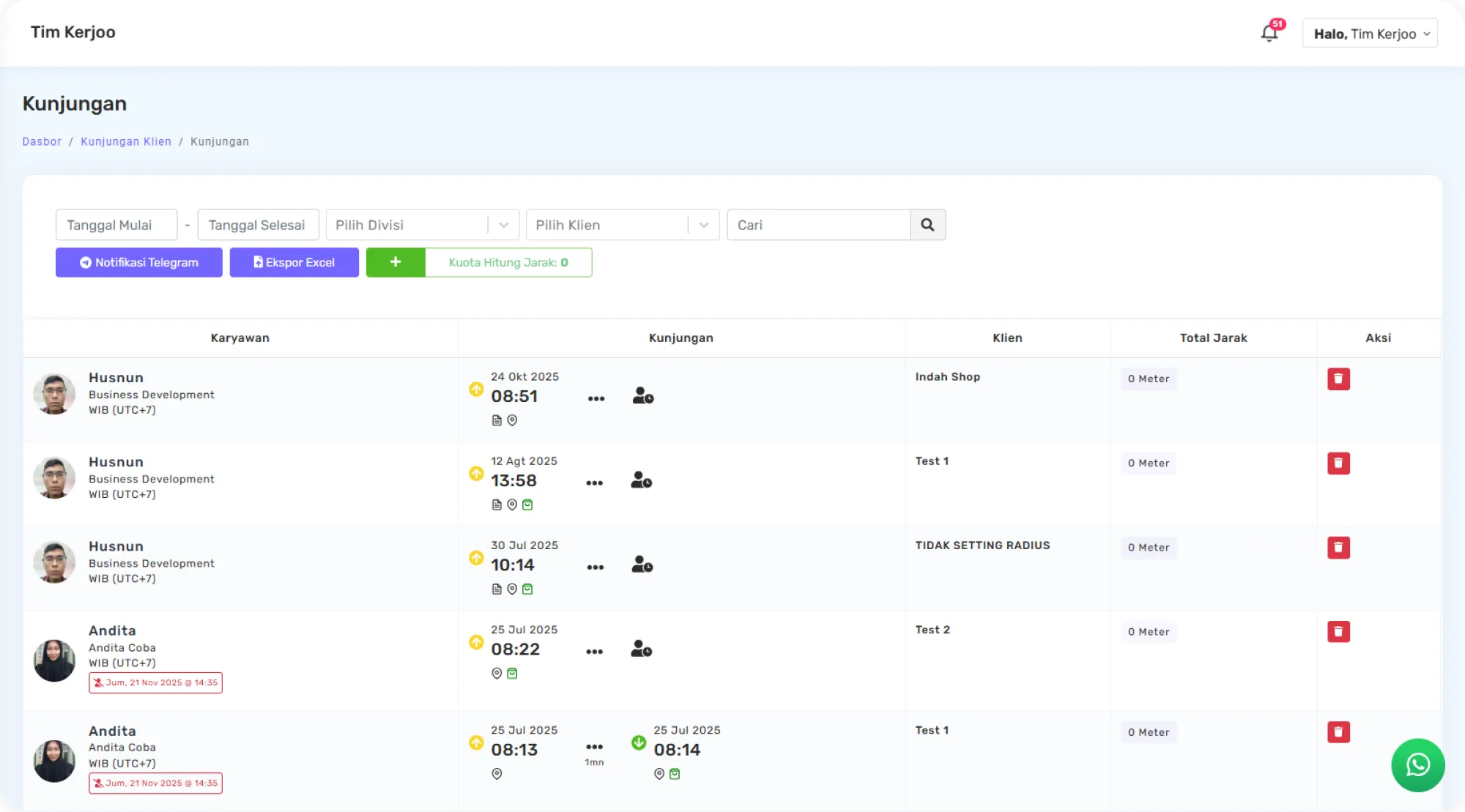1465x812 pixels.
Task: Go to the Dasbor breadcrumb link
Action: point(42,142)
